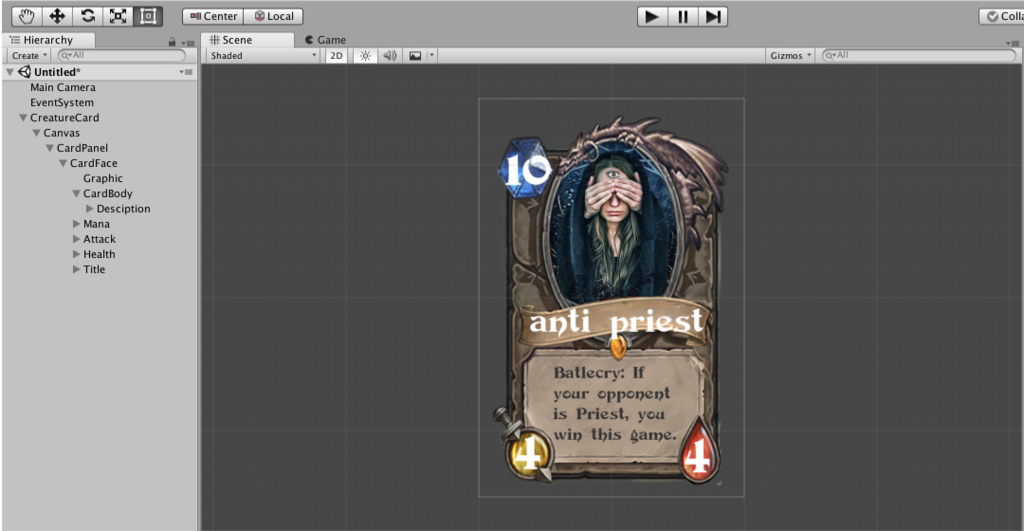Click the card portrait artwork
The height and width of the screenshot is (531, 1024).
(614, 222)
